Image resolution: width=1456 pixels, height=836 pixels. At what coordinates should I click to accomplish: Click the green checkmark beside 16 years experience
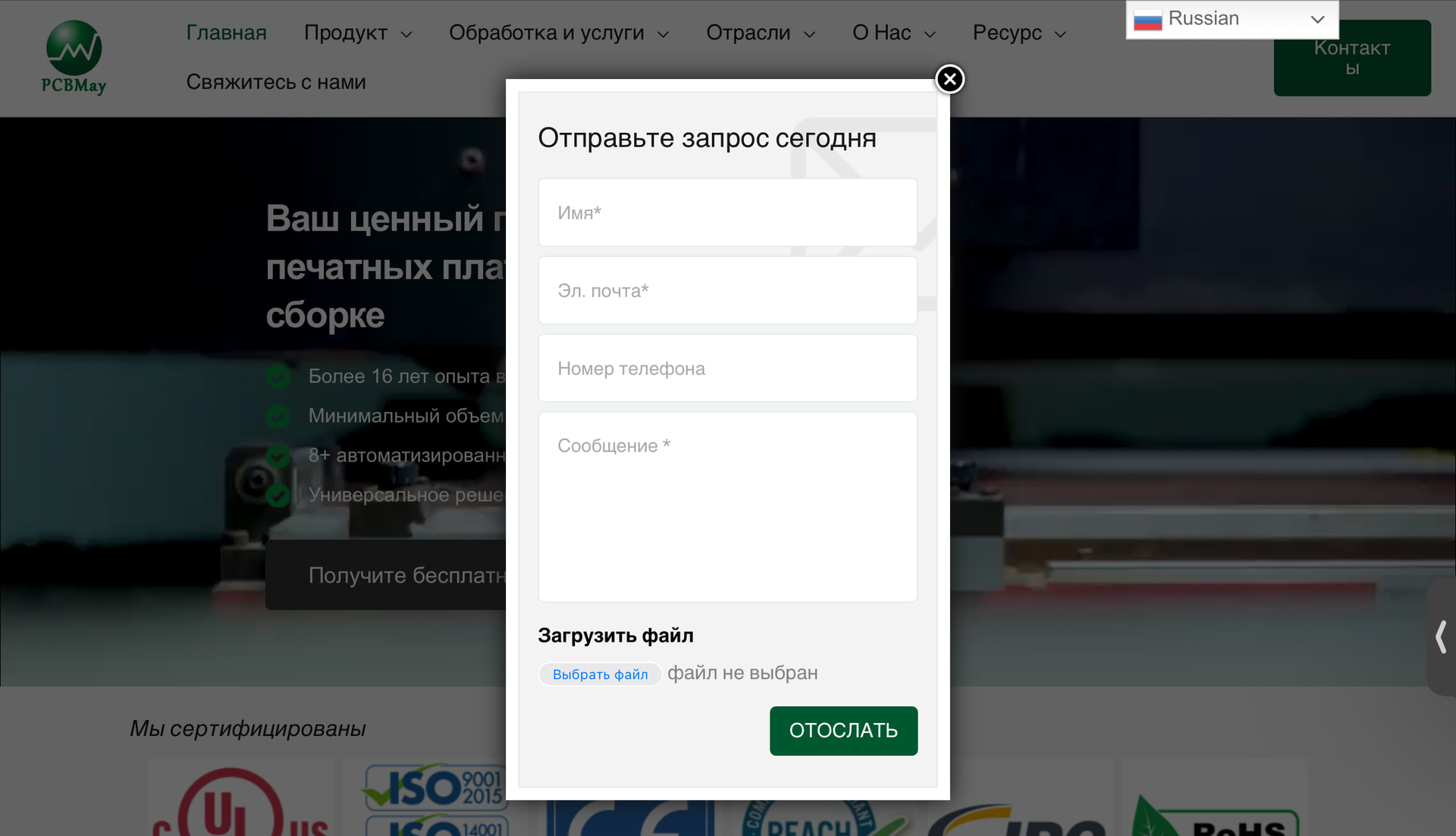tap(278, 376)
